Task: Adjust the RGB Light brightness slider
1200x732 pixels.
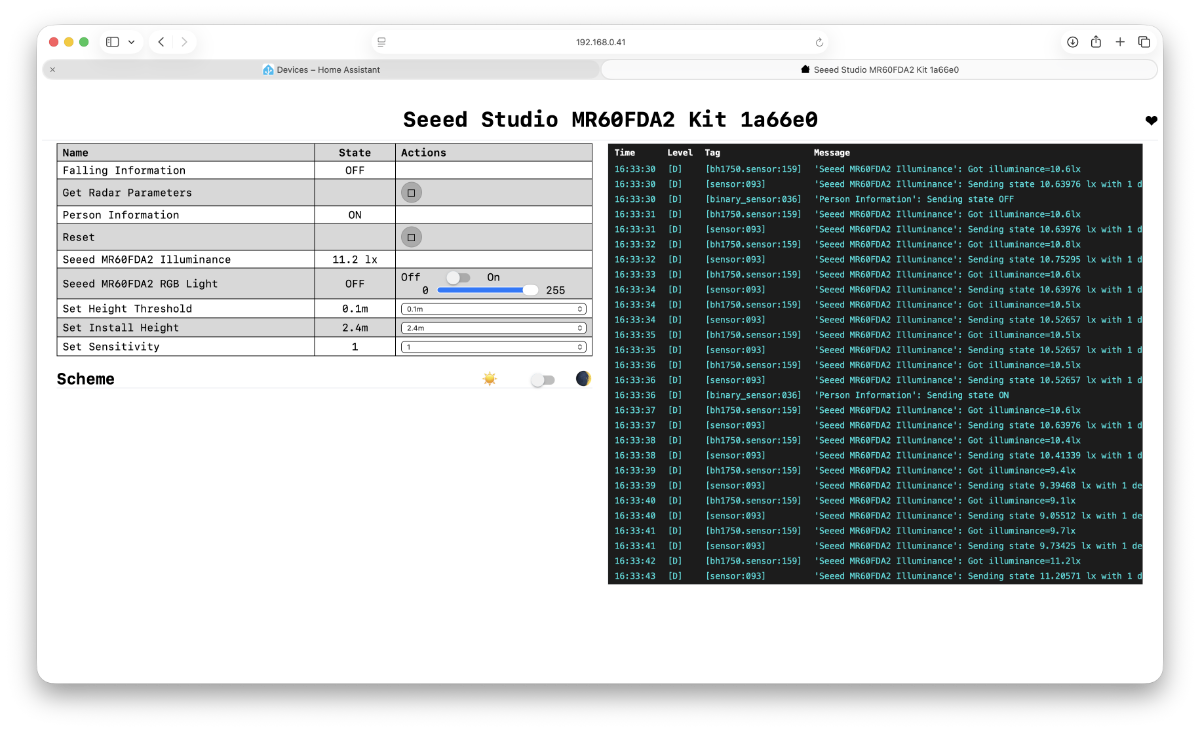Action: pyautogui.click(x=488, y=290)
